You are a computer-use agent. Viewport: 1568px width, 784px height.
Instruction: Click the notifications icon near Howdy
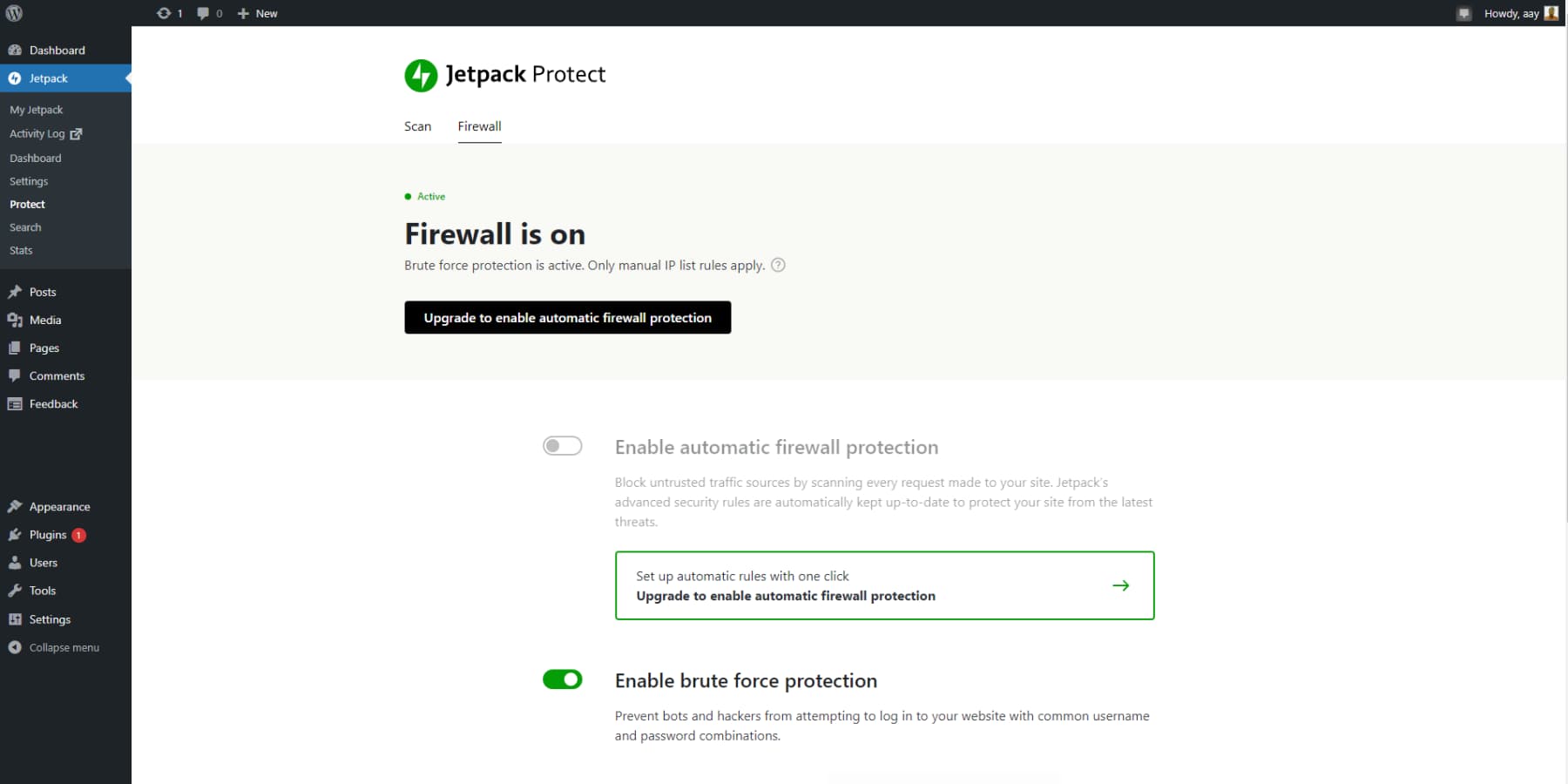click(x=1463, y=13)
